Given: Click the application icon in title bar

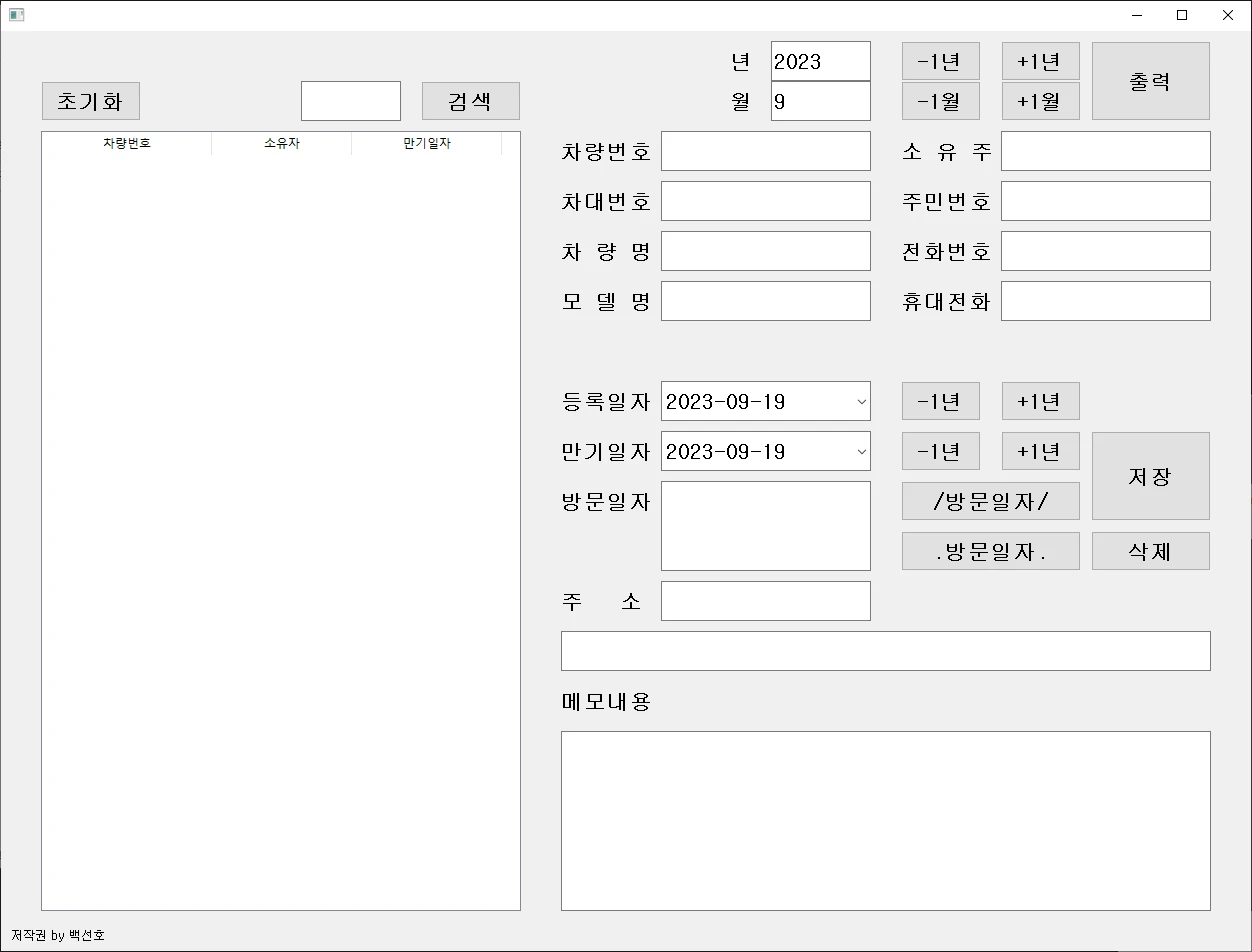Looking at the screenshot, I should (x=16, y=15).
